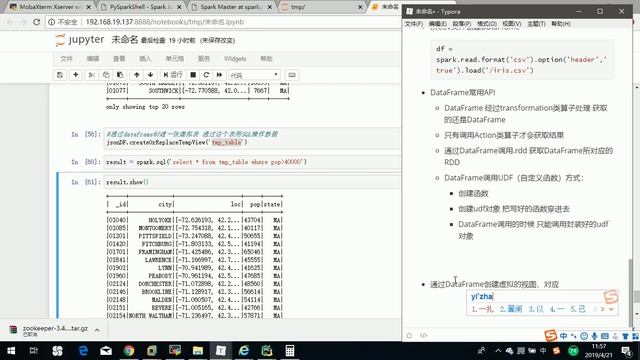Move the selected cell up with the arrow
Screen dimensions: 640x360
137,75
